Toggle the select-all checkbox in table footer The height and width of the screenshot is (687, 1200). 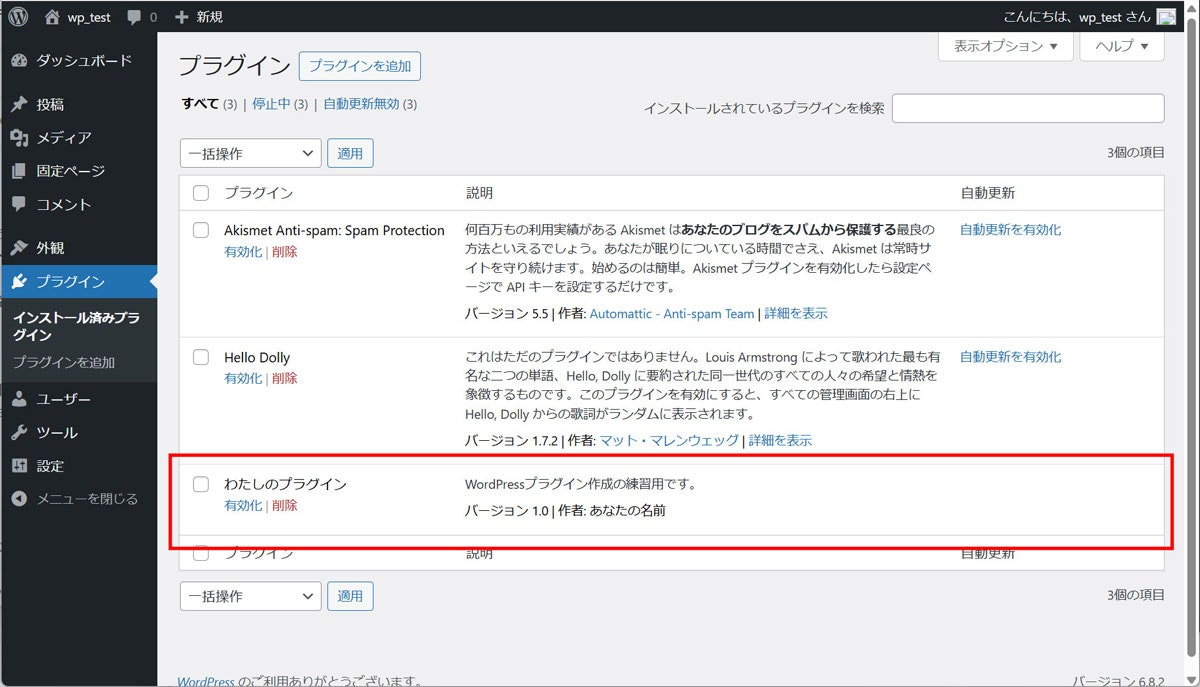tap(201, 553)
